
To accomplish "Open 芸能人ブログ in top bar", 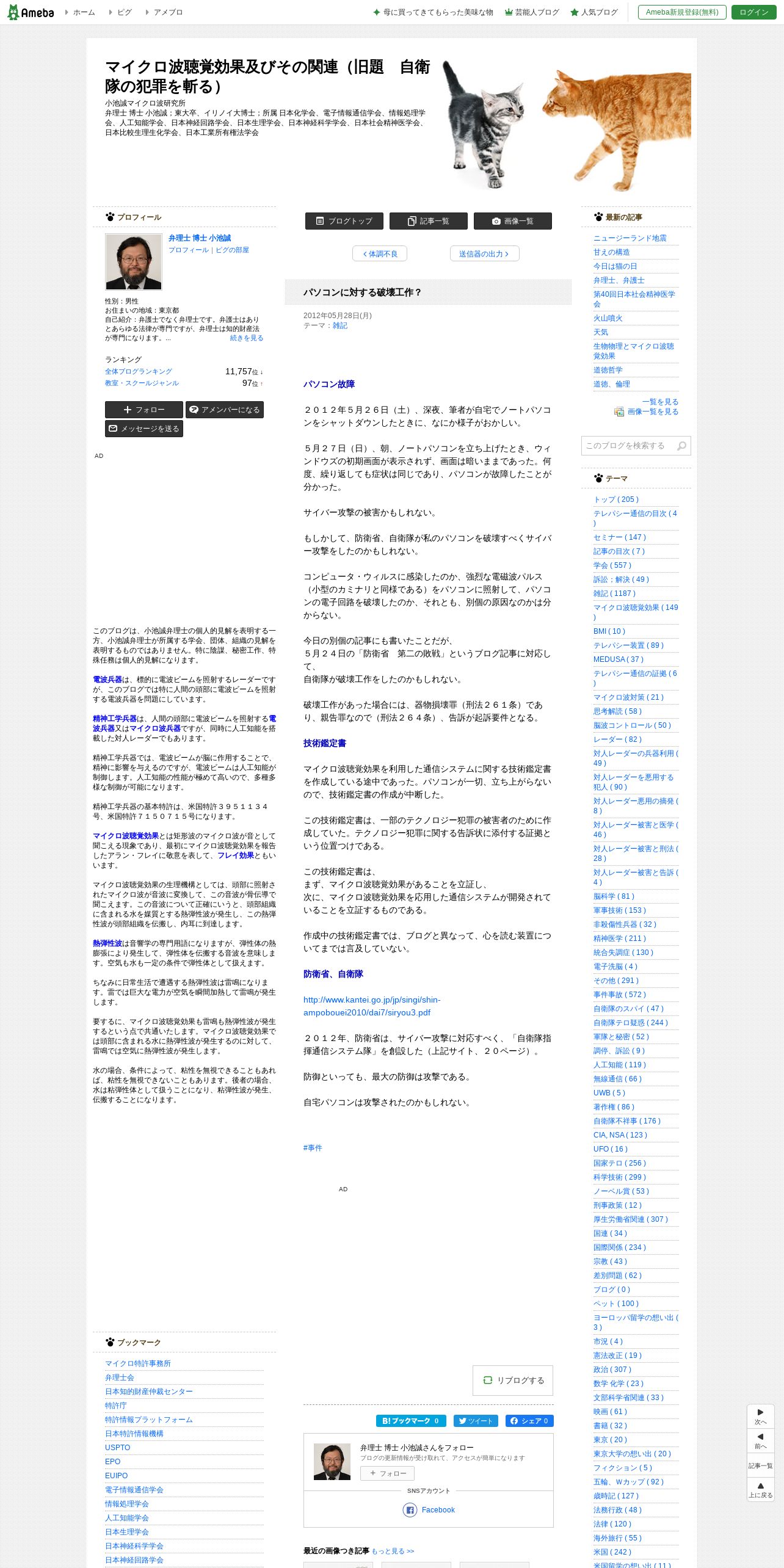I will [x=532, y=12].
